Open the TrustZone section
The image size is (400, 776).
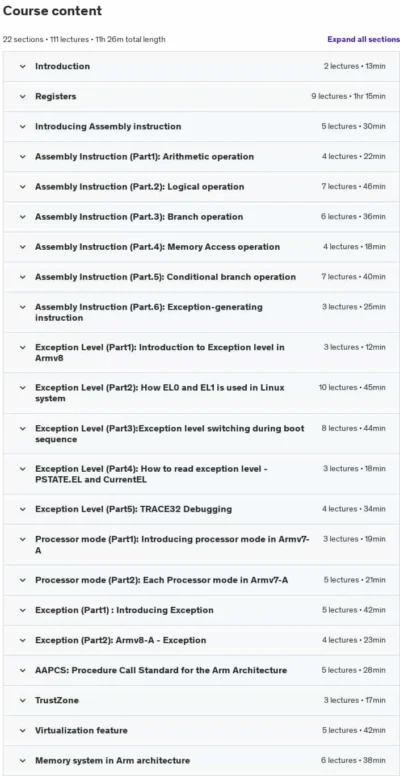pos(201,700)
